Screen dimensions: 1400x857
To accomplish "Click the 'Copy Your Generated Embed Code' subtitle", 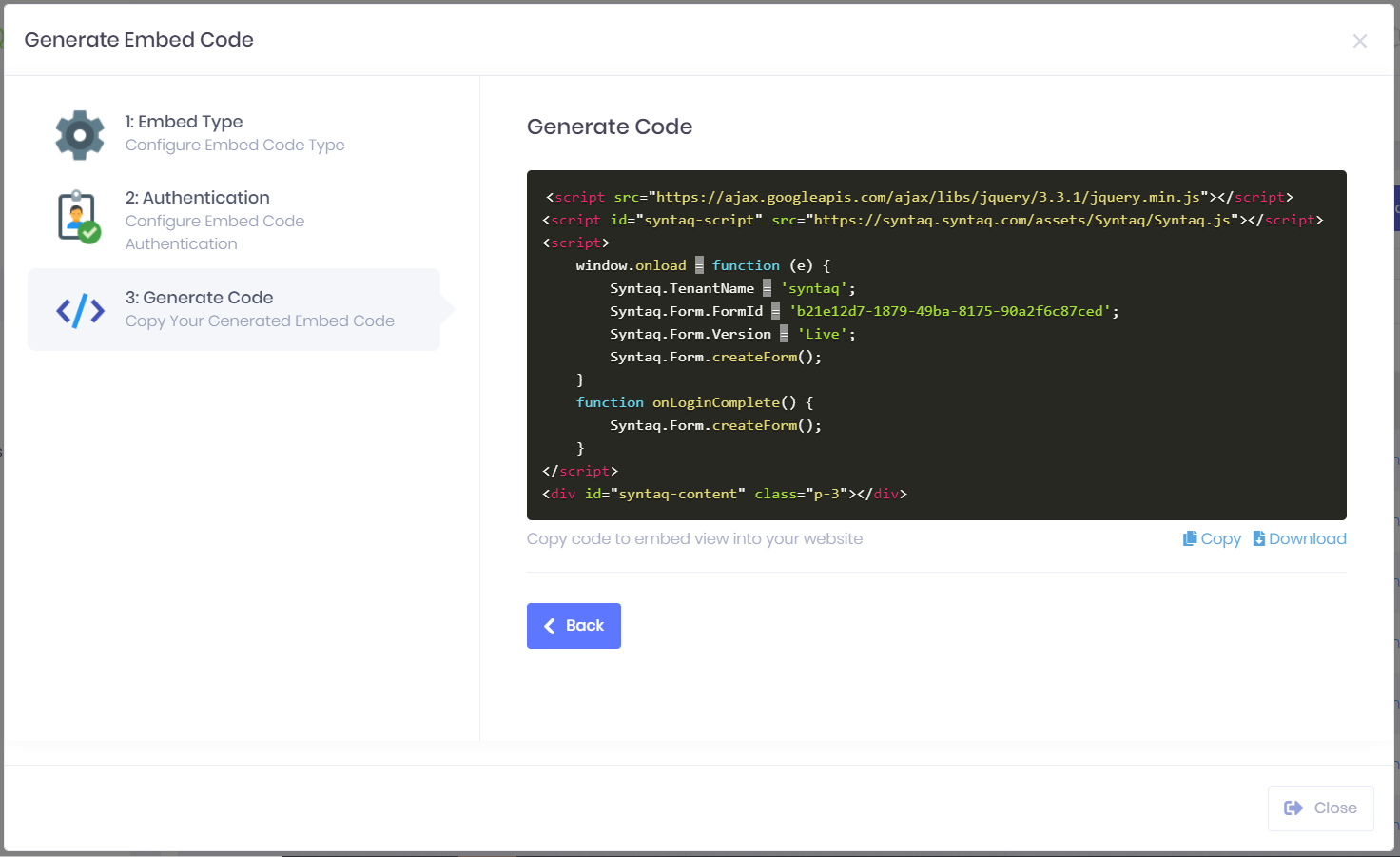I will tap(260, 321).
